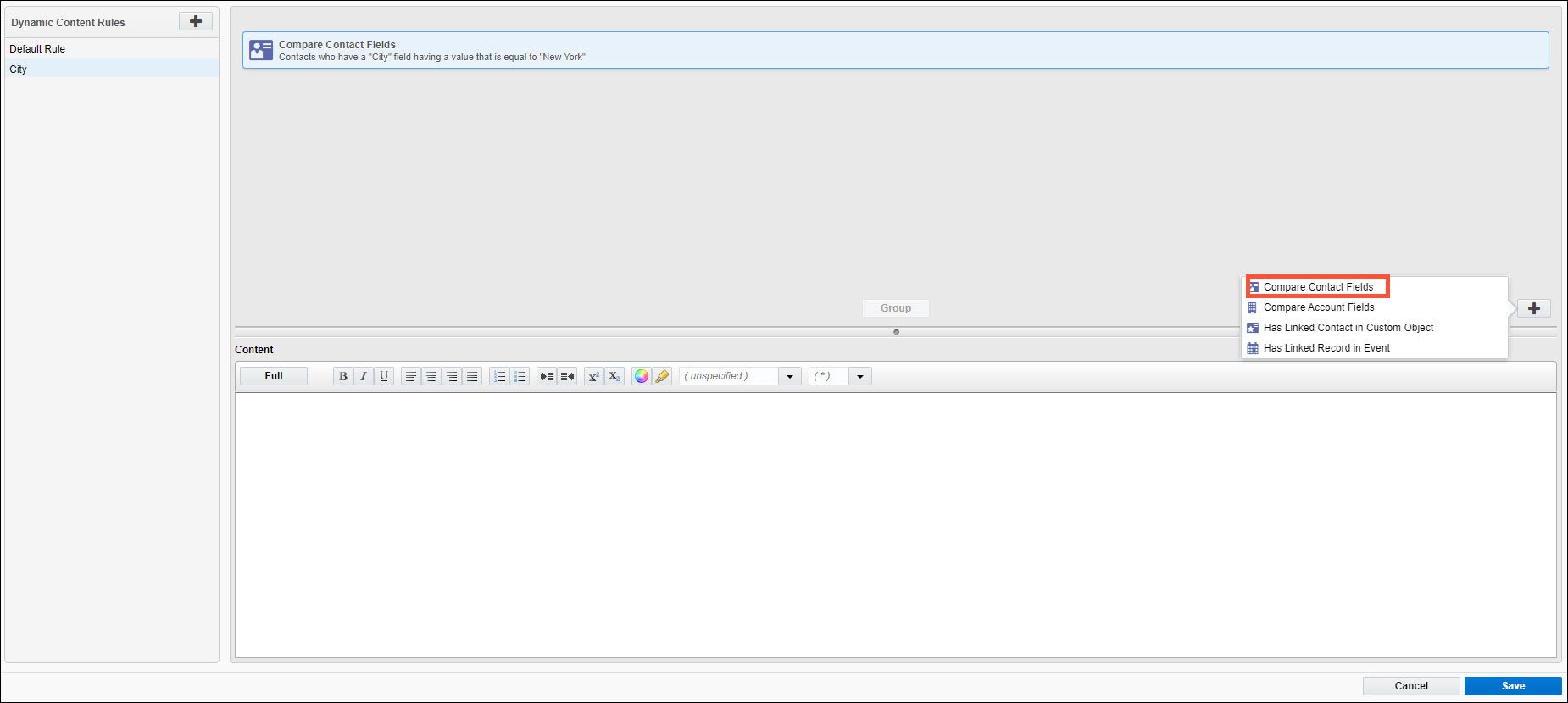The height and width of the screenshot is (703, 1568).
Task: Toggle bold formatting in content editor
Action: point(343,376)
